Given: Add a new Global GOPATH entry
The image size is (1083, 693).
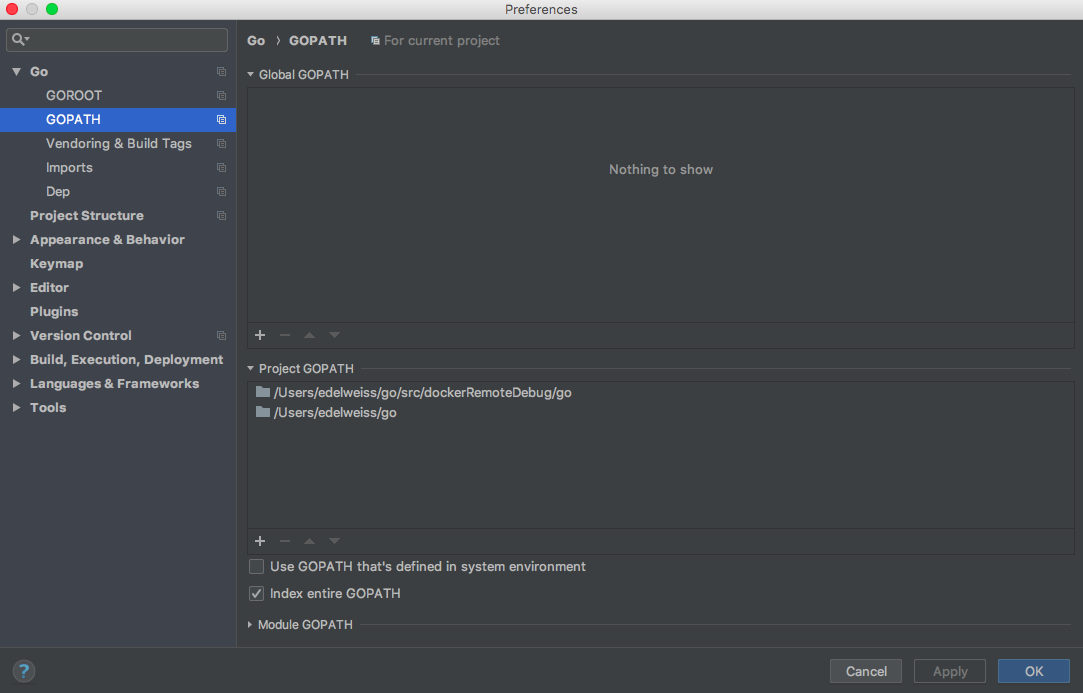Looking at the screenshot, I should coord(260,335).
